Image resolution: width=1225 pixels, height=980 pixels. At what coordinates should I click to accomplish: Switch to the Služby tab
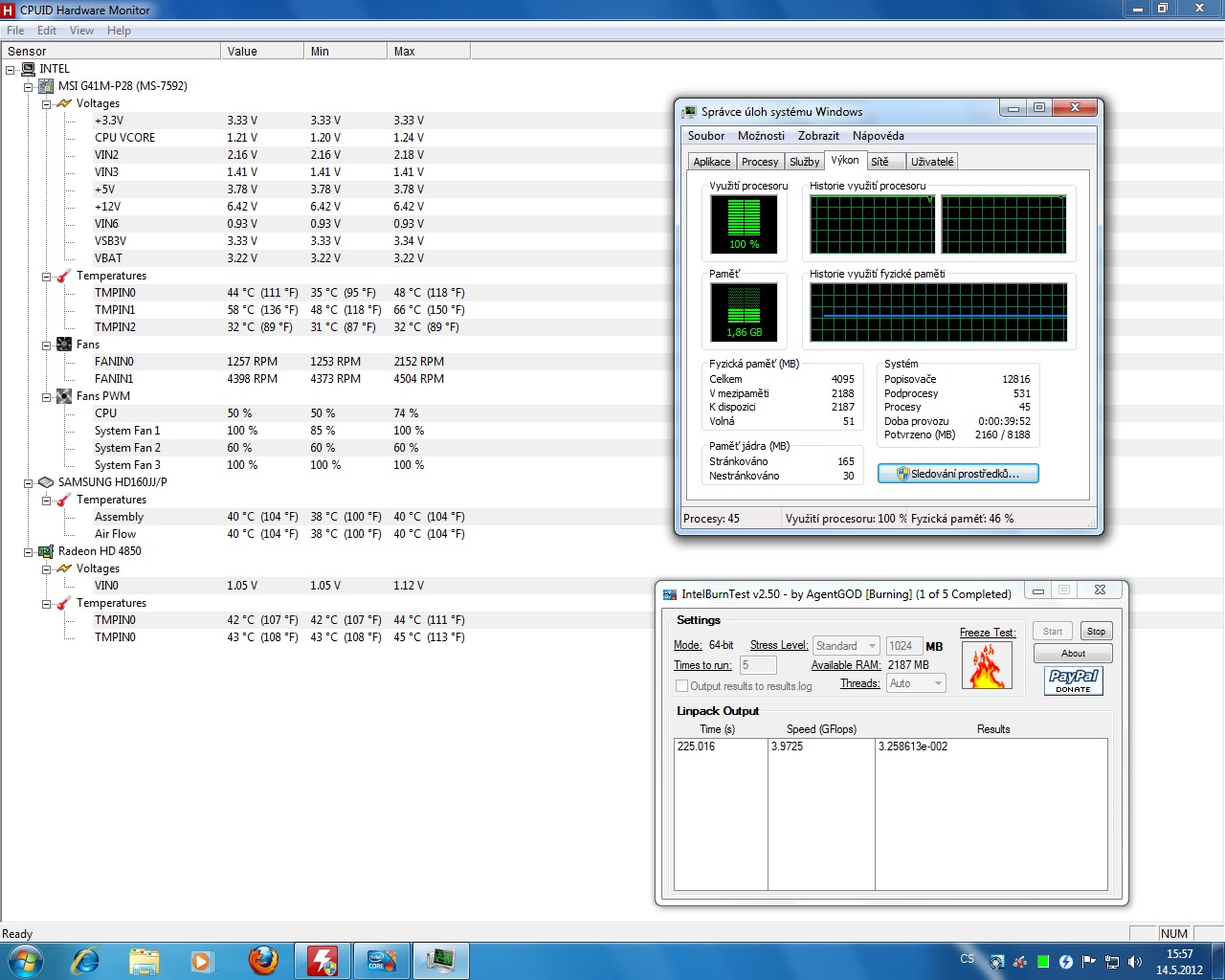pos(804,162)
